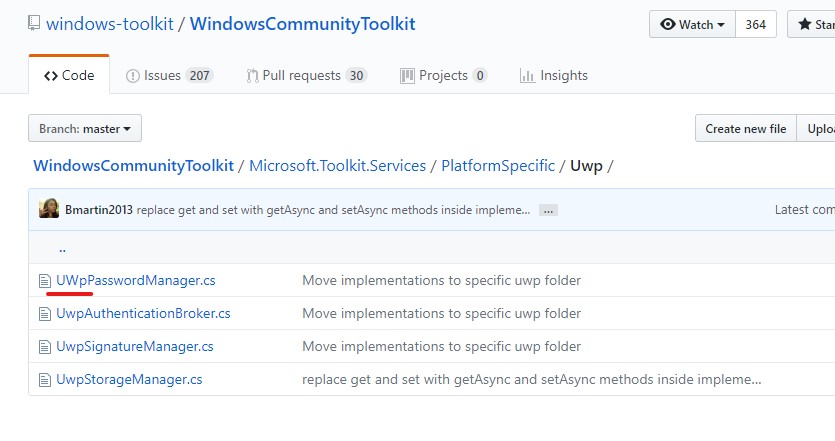835x441 pixels.
Task: Expand the Branch: master dropdown
Action: [x=85, y=128]
